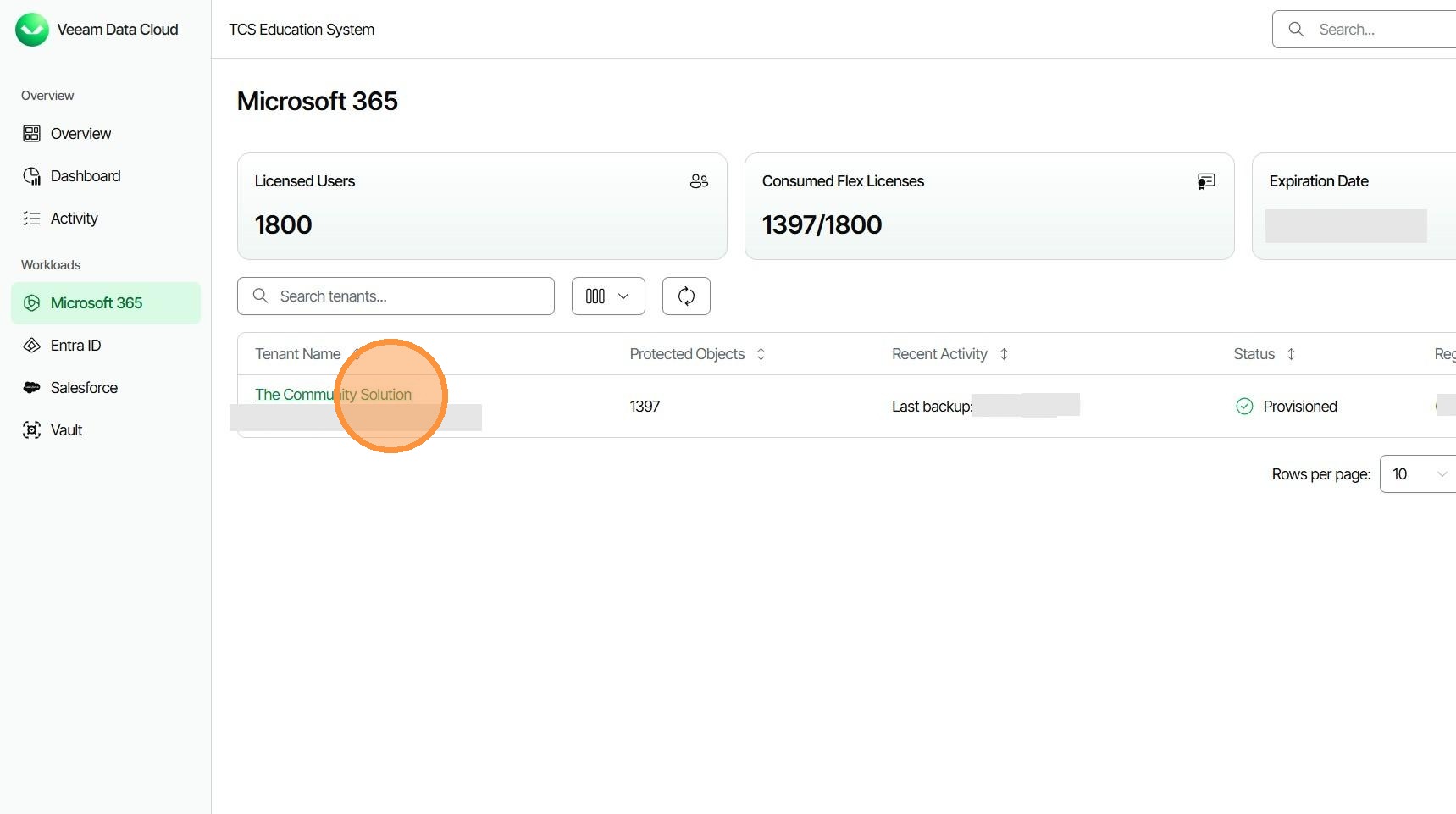Open the Entra ID workload
Image resolution: width=1456 pixels, height=814 pixels.
tap(106, 346)
